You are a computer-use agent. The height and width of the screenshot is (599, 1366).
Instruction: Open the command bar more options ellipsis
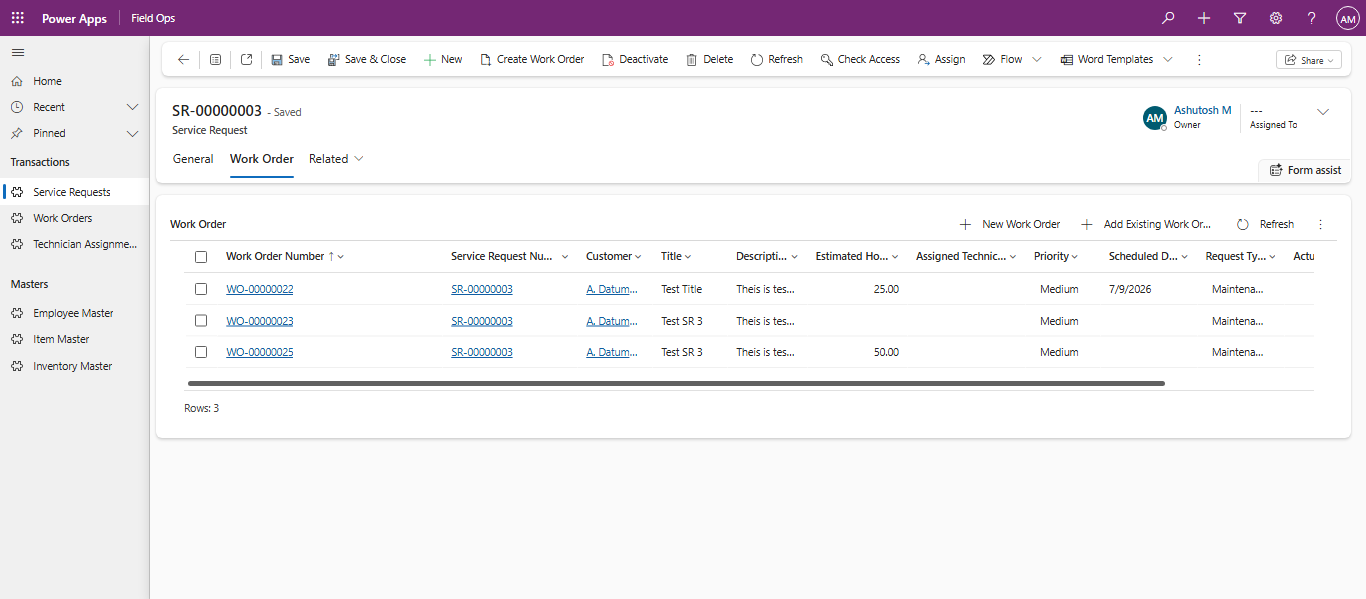click(1199, 60)
